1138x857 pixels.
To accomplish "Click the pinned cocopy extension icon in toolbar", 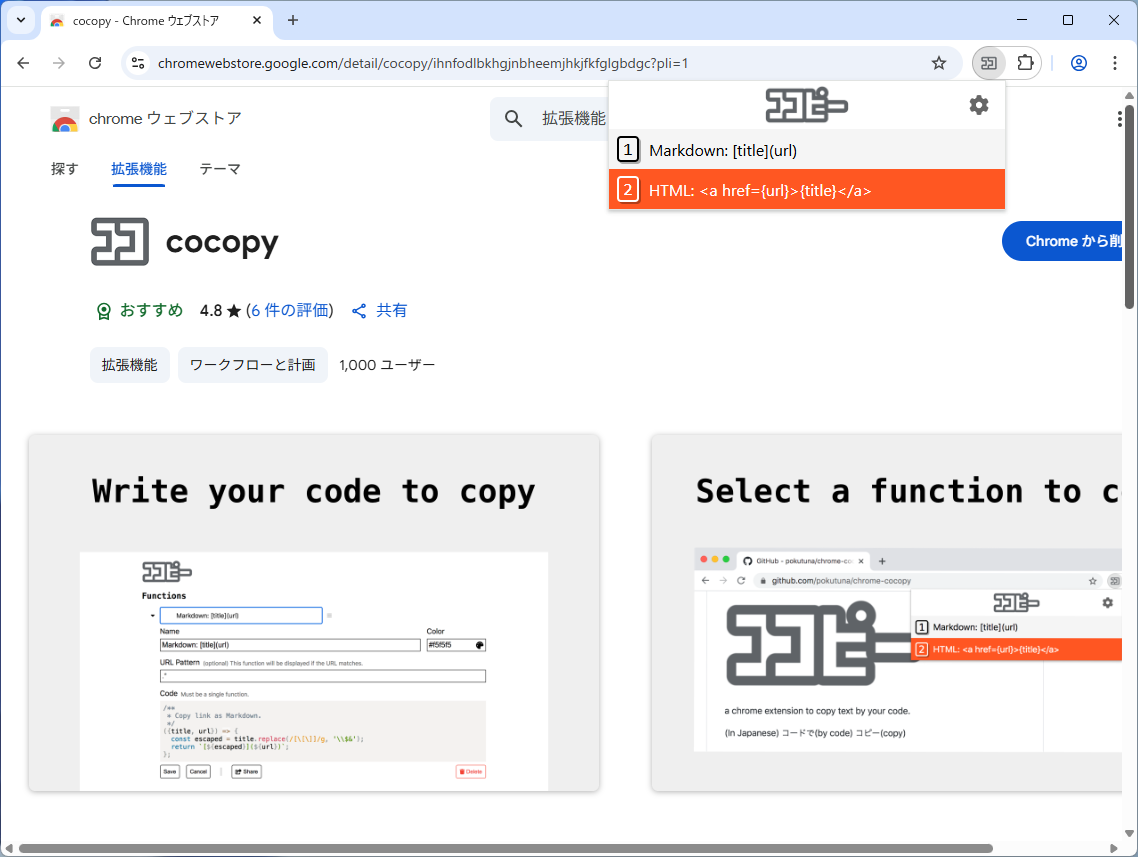I will coord(988,62).
